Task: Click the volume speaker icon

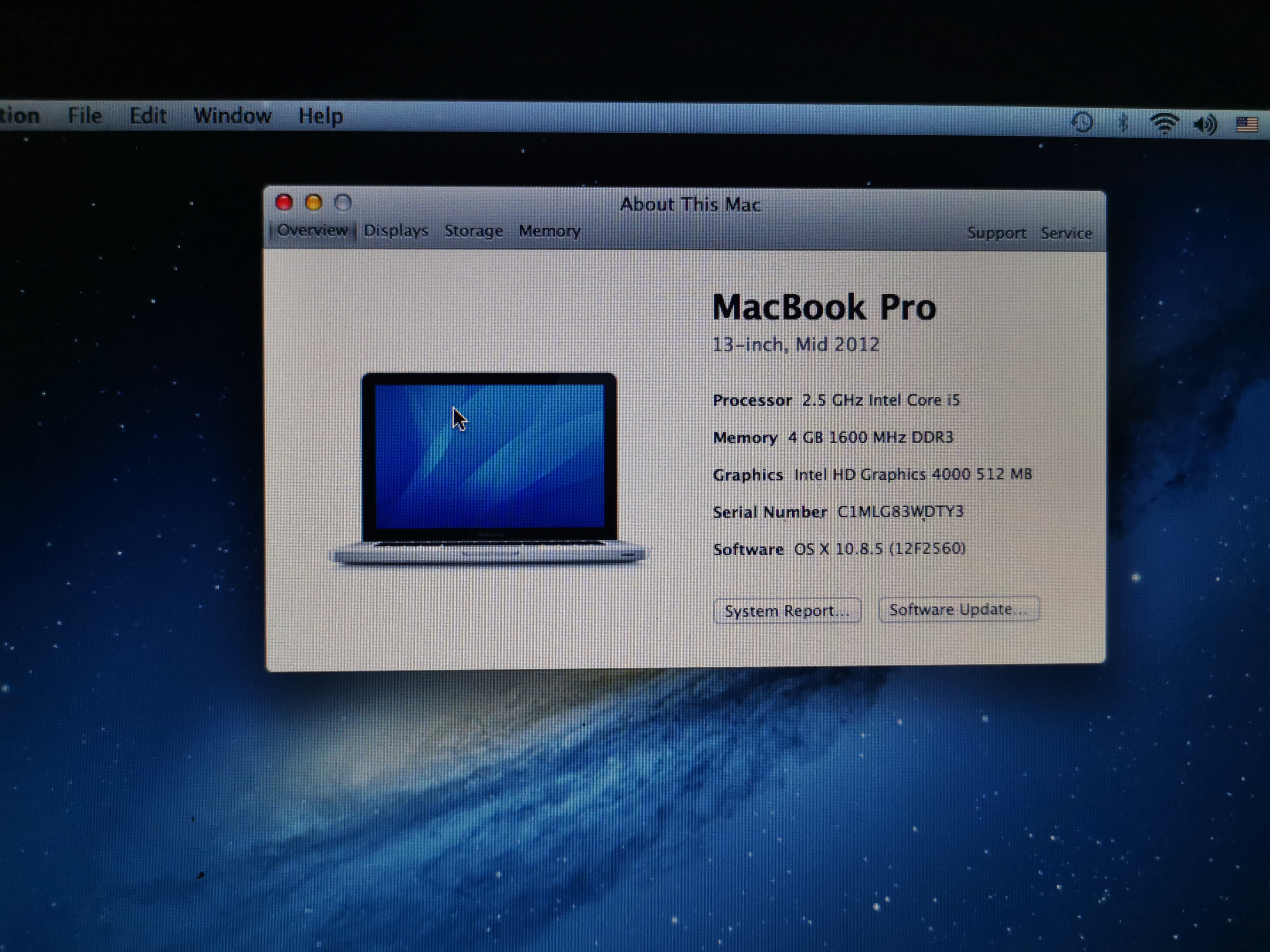Action: 1205,124
